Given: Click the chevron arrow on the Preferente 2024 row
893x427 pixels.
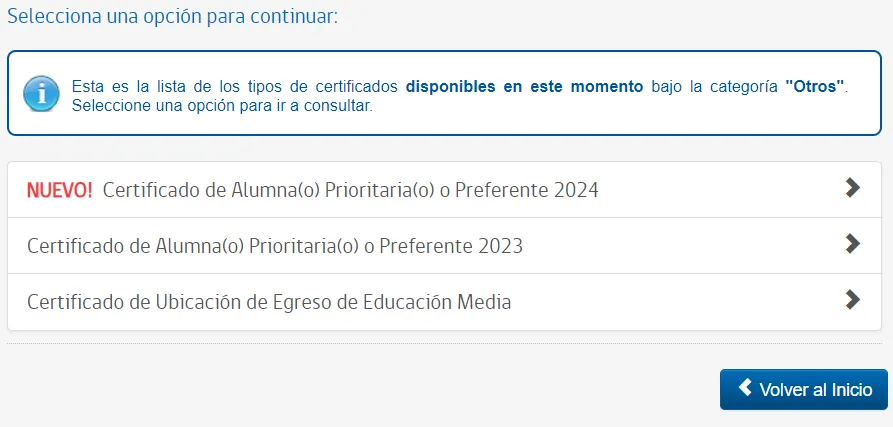Looking at the screenshot, I should pos(852,188).
